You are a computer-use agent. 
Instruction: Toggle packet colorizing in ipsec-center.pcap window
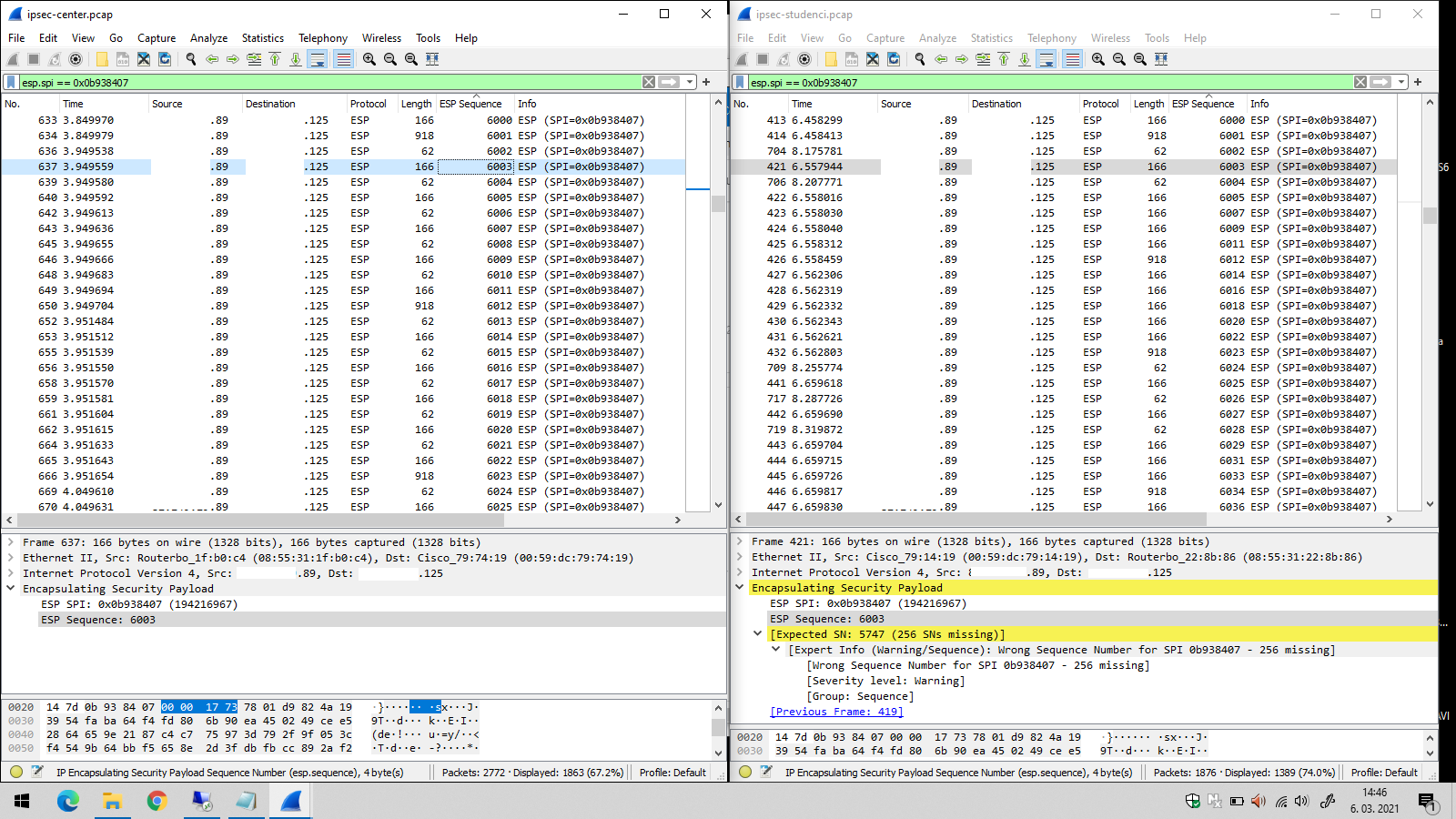(343, 59)
